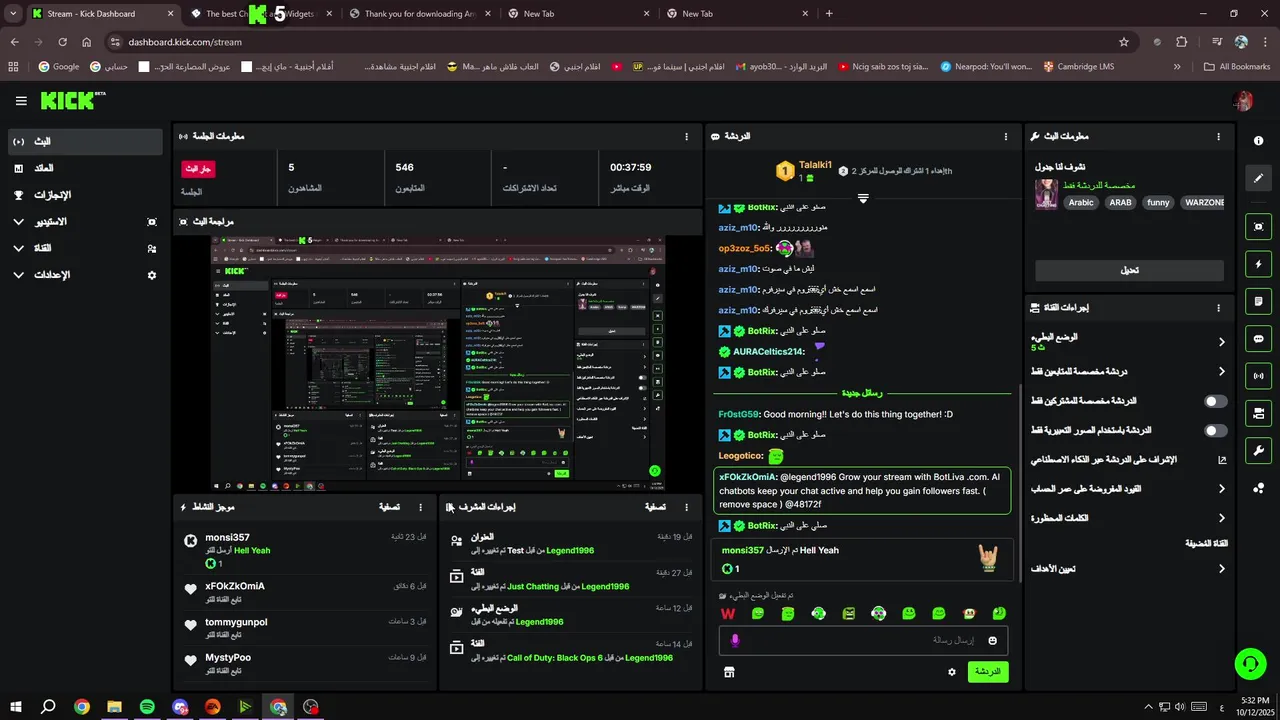This screenshot has height=720, width=1280.
Task: Click the stream preview focus icon in the right sidebar
Action: [1258, 227]
